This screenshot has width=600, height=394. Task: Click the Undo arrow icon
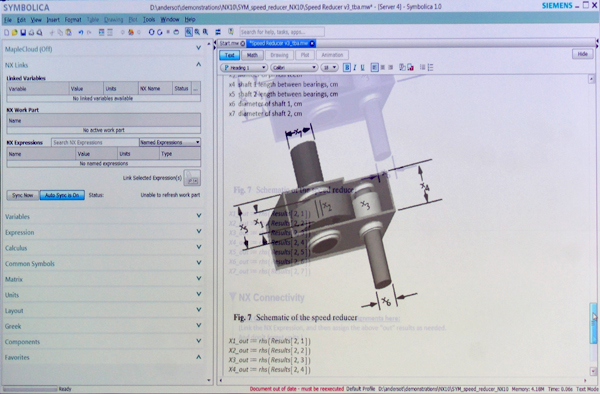pyautogui.click(x=81, y=33)
